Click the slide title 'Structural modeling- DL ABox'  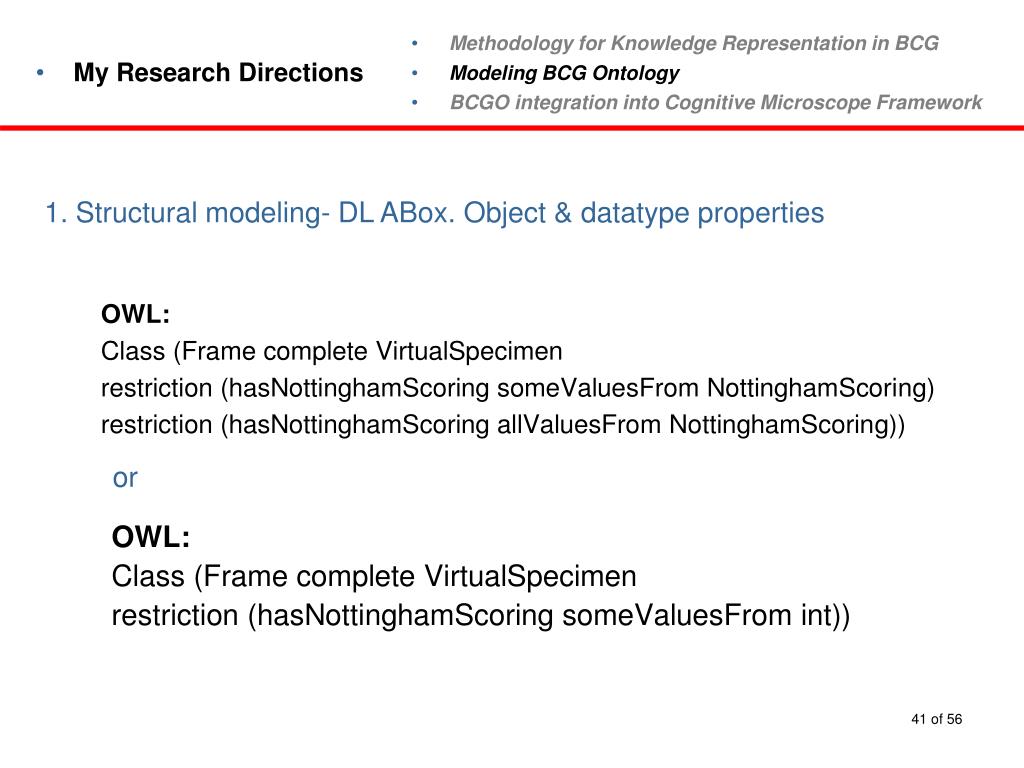point(434,213)
